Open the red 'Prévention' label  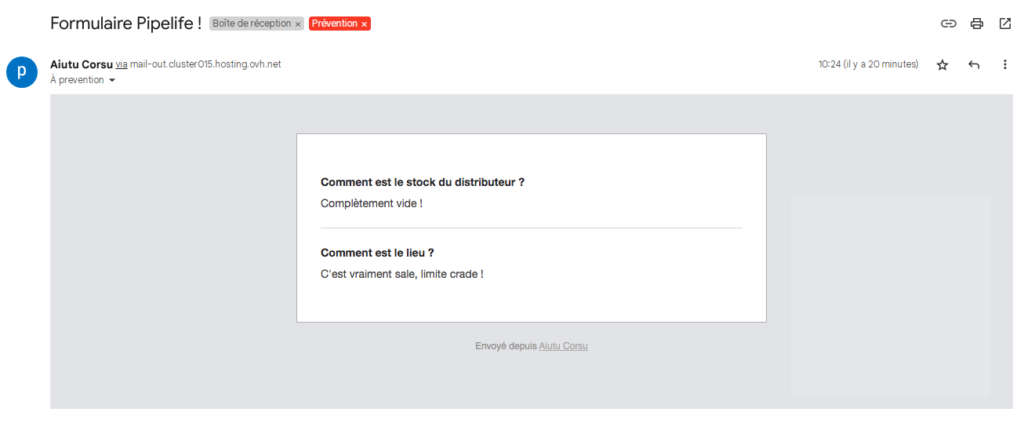334,24
